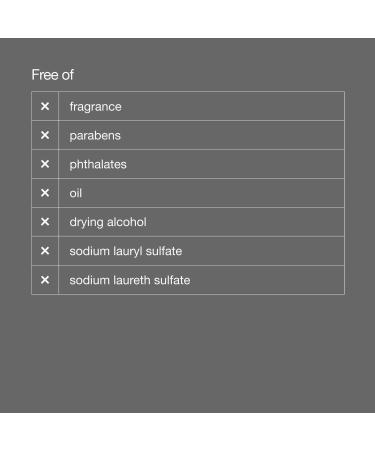Viewport: 375px width, 450px height.
Task: Click the X icon beside oil
Action: point(45,193)
